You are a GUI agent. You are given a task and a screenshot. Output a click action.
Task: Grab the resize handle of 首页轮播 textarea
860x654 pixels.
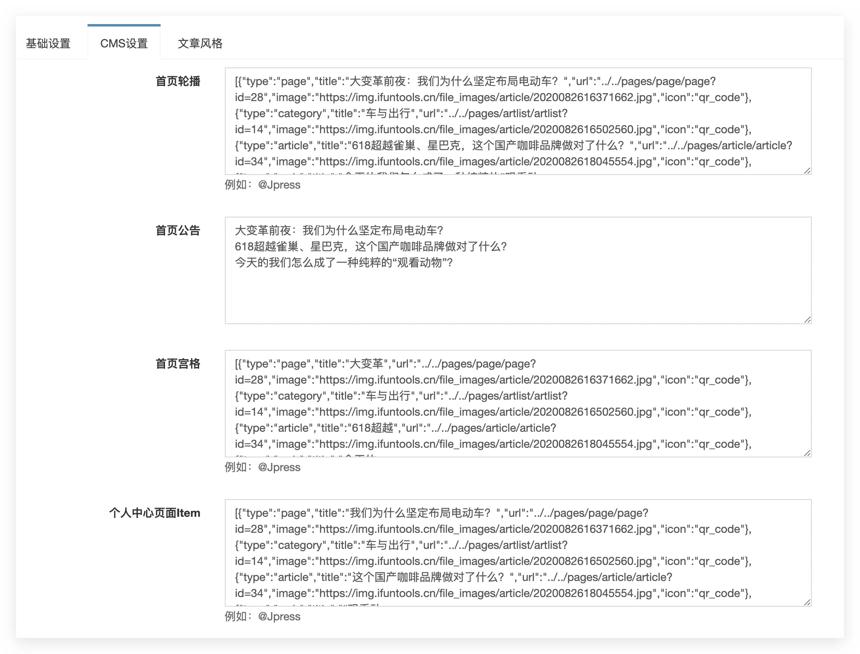click(x=807, y=171)
